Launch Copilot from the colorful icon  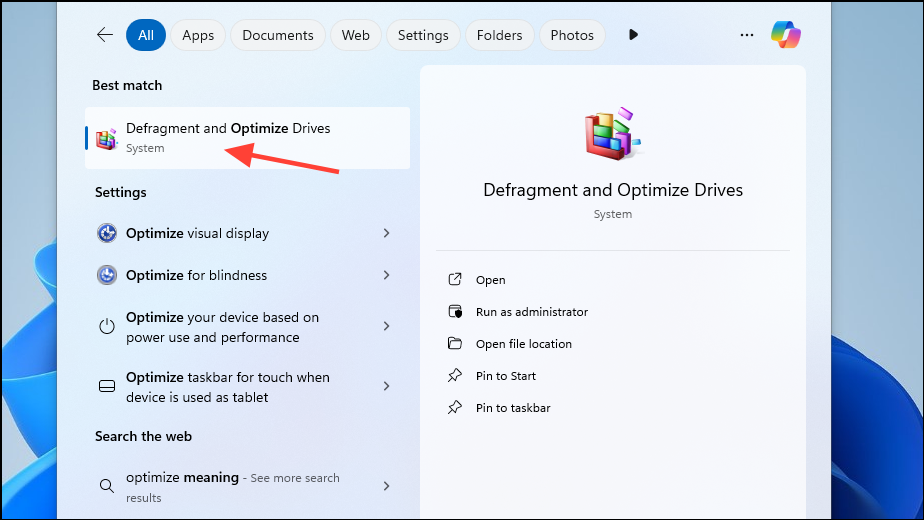click(786, 35)
